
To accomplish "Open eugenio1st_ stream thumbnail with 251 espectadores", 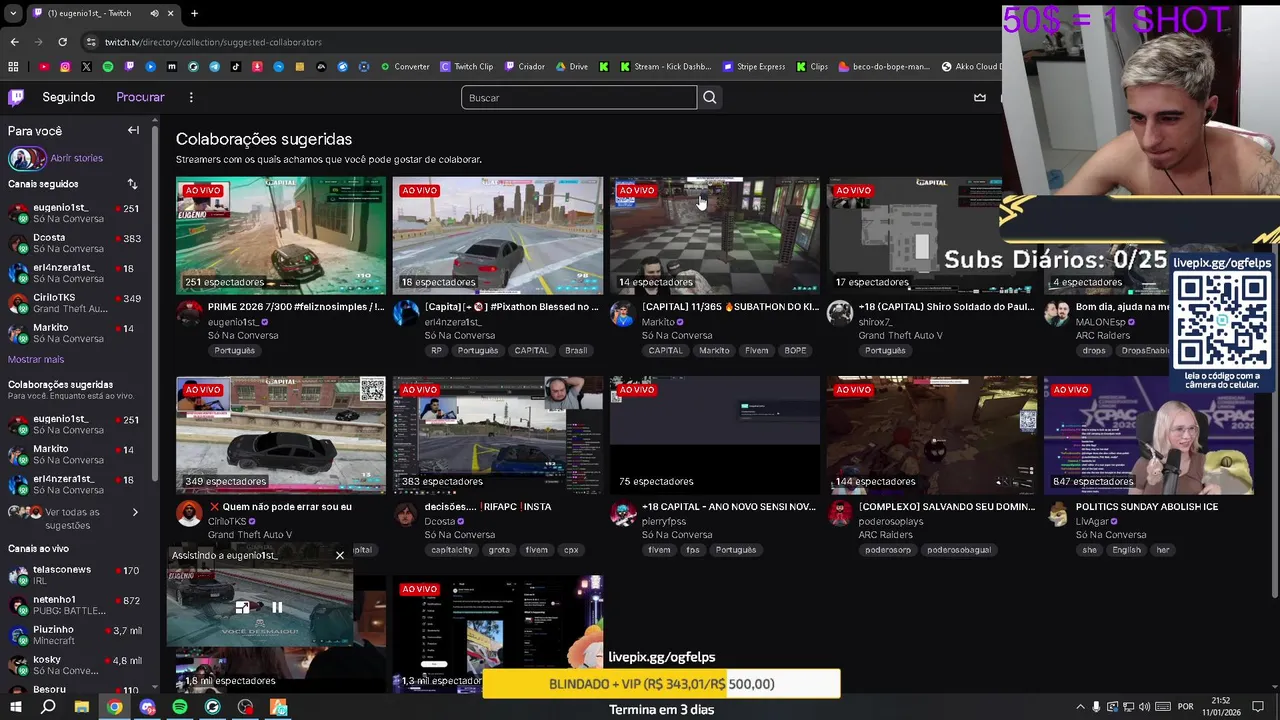I will [x=281, y=236].
